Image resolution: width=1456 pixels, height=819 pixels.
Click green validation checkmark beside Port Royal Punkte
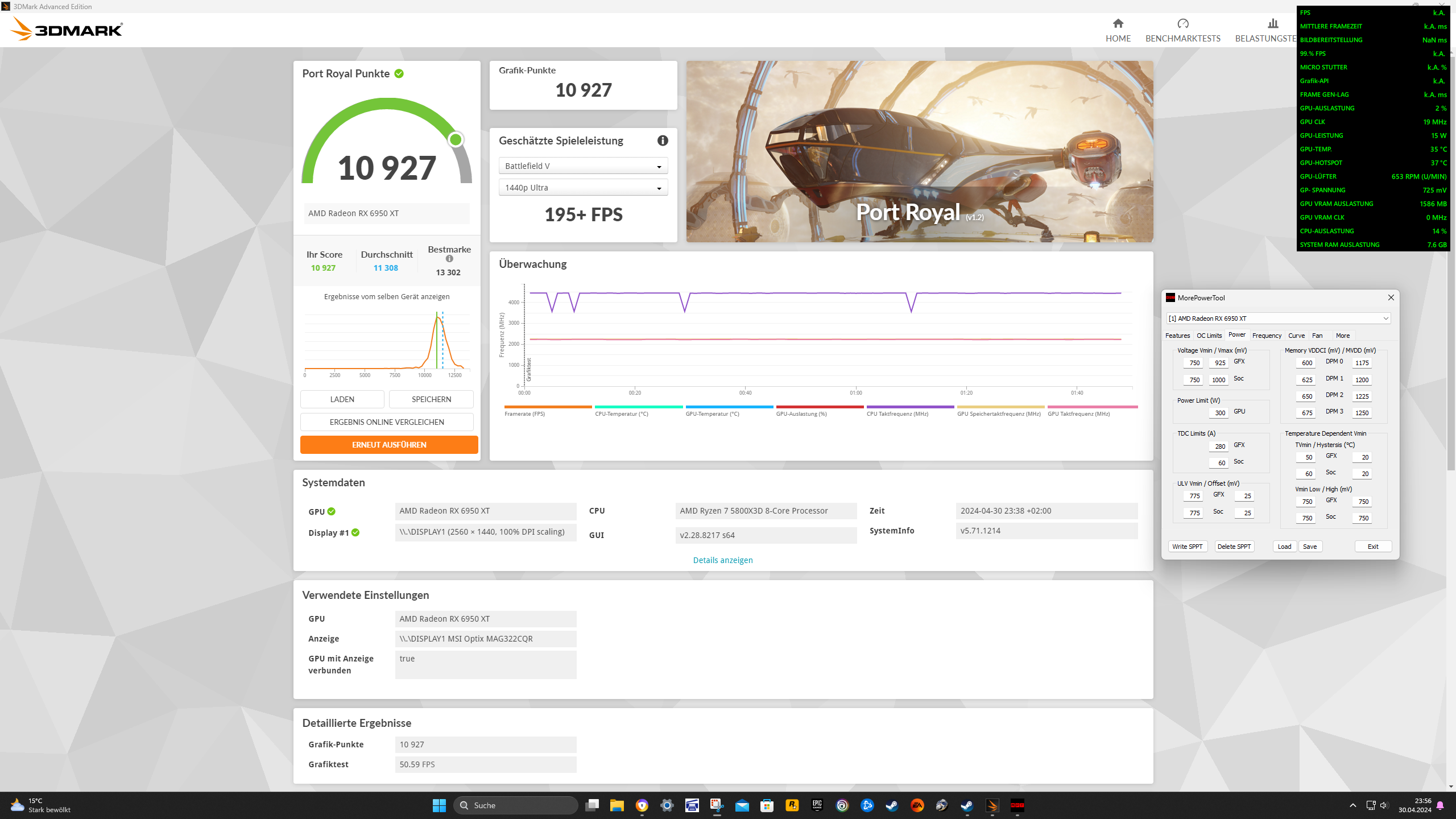click(399, 74)
